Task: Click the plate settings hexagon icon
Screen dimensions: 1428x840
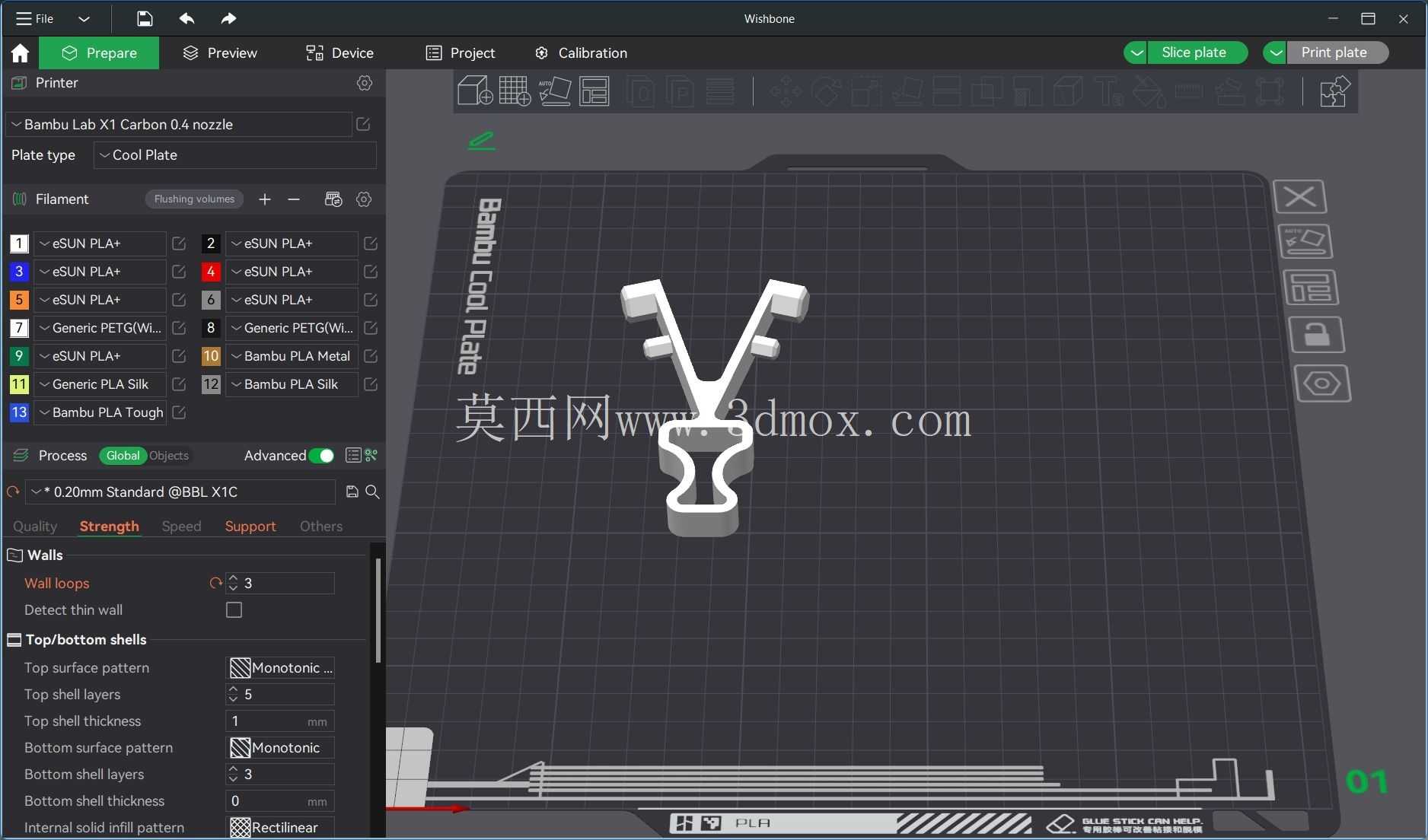Action: click(x=1322, y=383)
